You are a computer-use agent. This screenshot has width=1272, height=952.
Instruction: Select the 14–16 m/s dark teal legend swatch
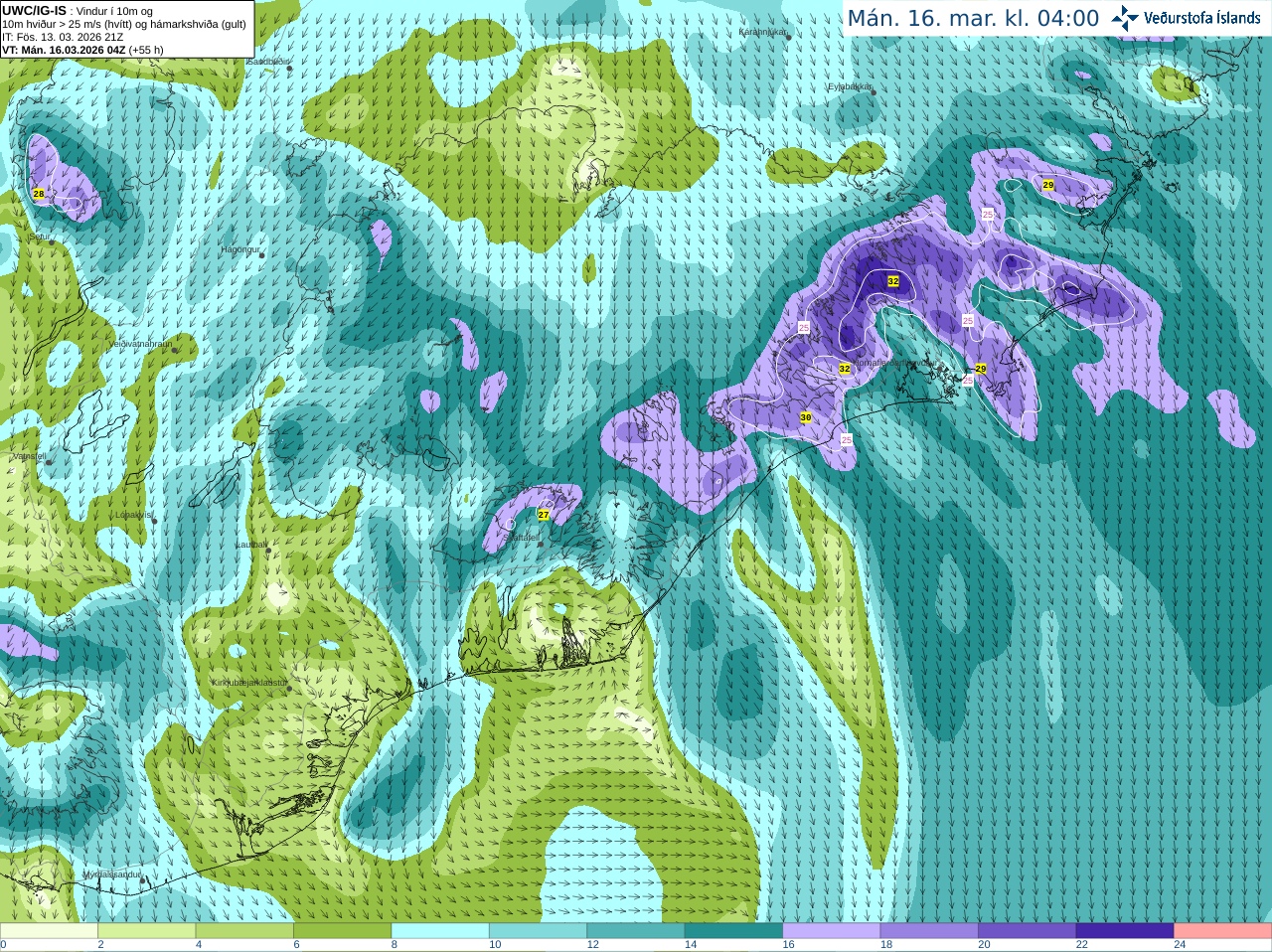[x=734, y=931]
